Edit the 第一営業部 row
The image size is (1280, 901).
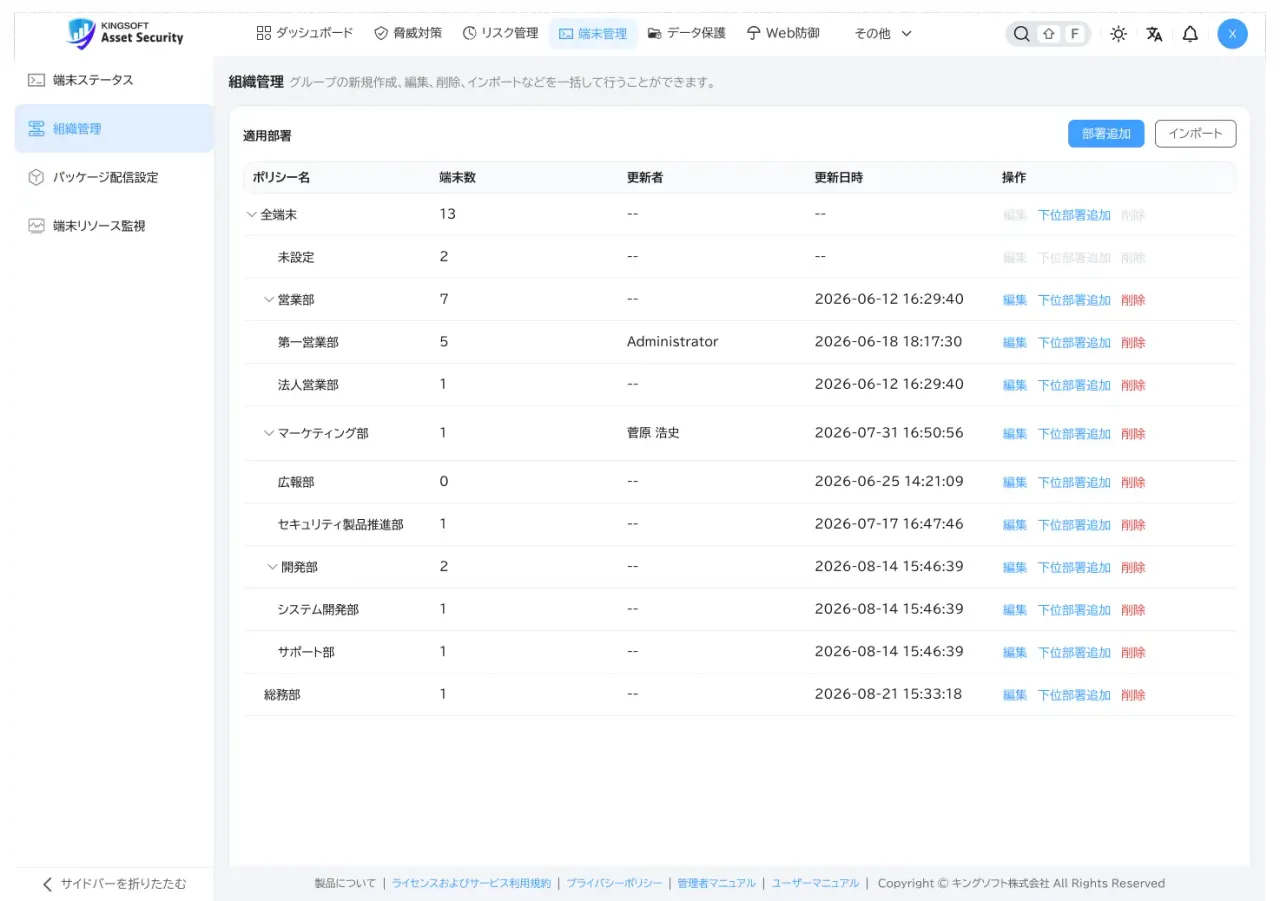click(1014, 342)
